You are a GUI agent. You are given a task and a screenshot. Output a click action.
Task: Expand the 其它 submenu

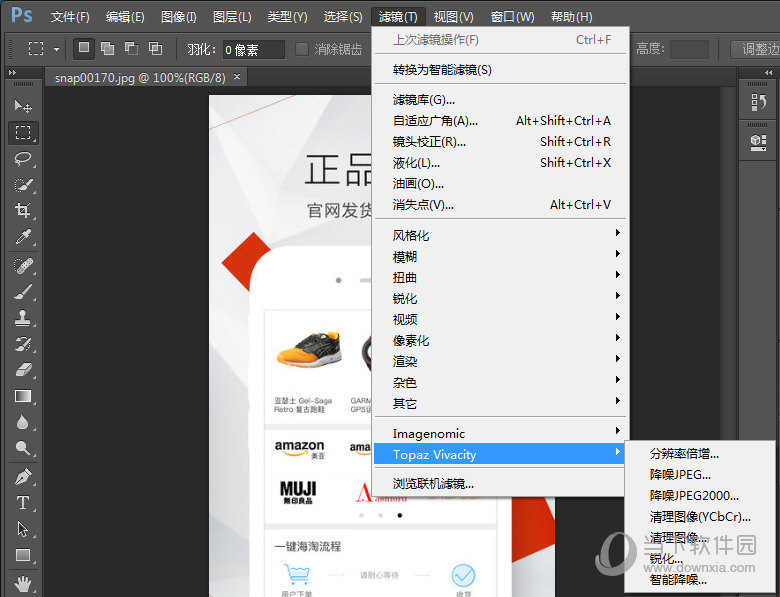[x=499, y=403]
